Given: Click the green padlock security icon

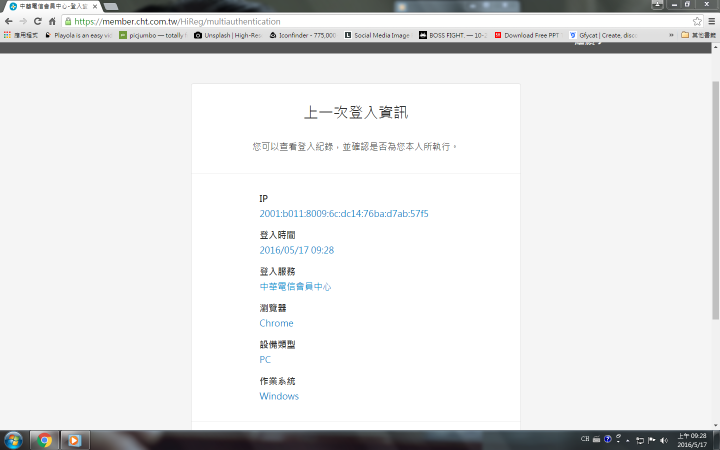Looking at the screenshot, I should click(68, 21).
